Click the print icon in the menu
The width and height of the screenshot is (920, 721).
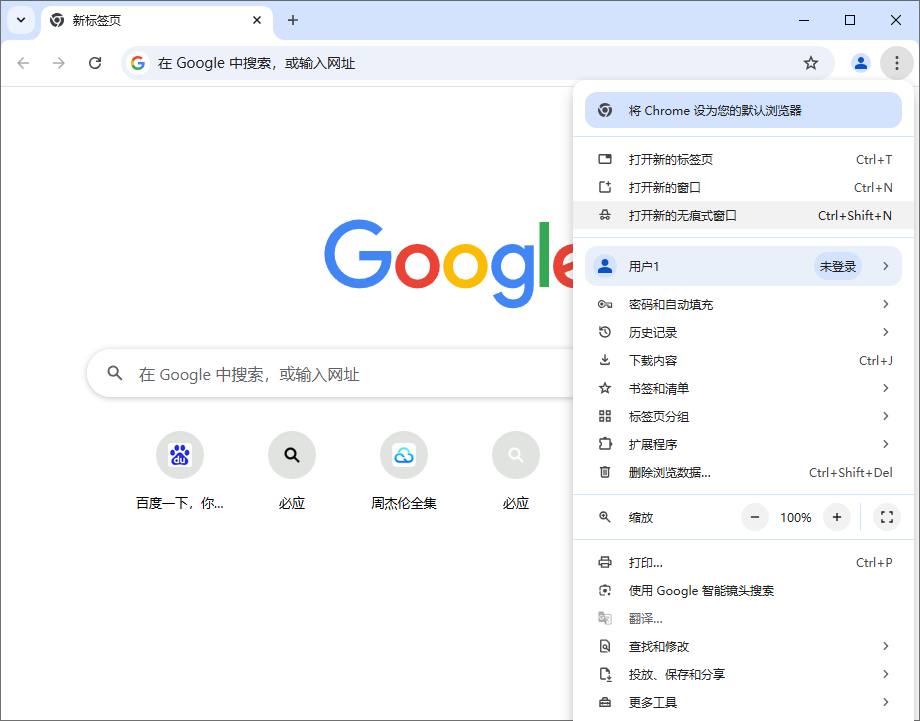point(605,562)
